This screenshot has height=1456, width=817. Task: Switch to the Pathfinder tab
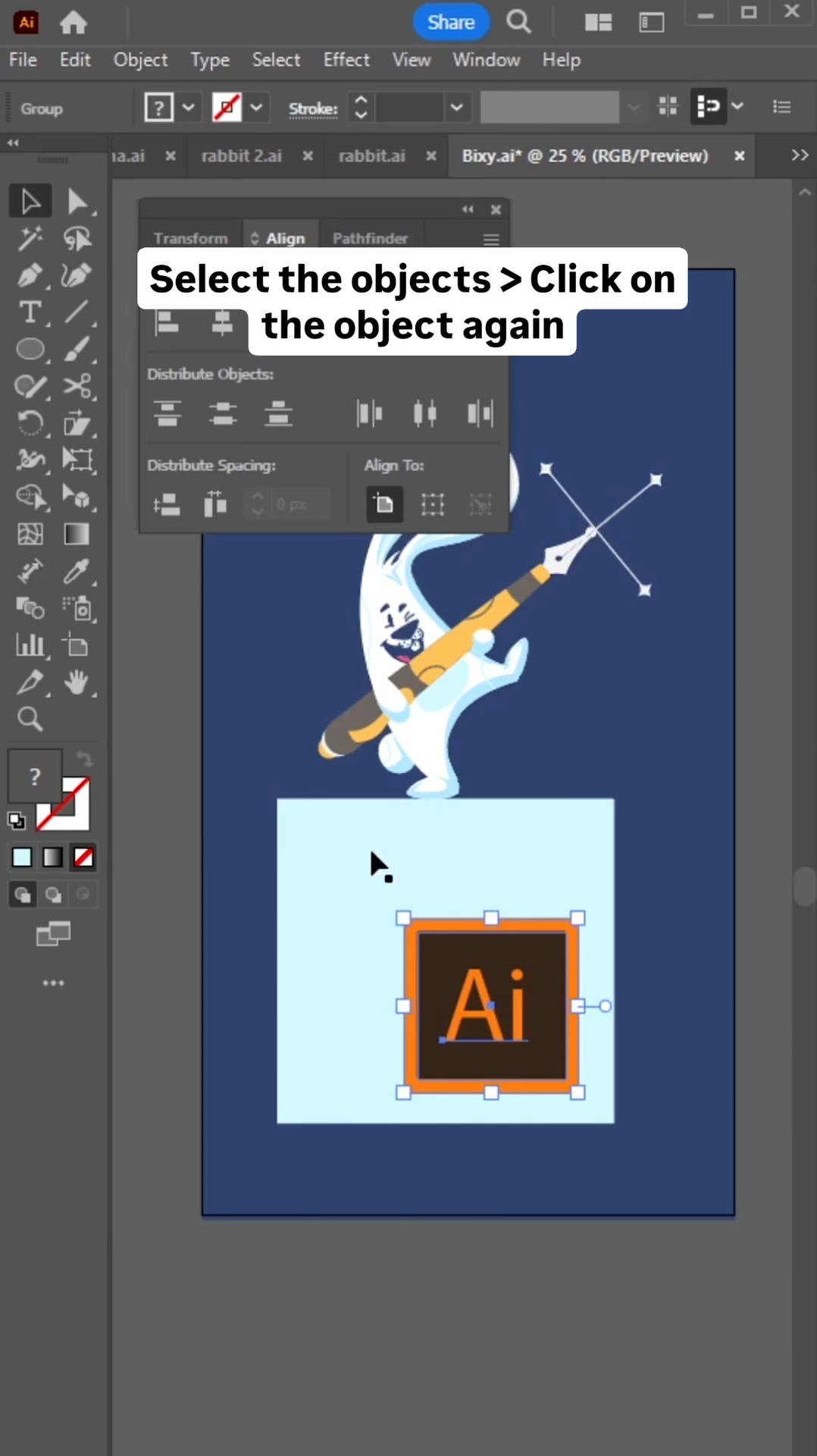(370, 238)
